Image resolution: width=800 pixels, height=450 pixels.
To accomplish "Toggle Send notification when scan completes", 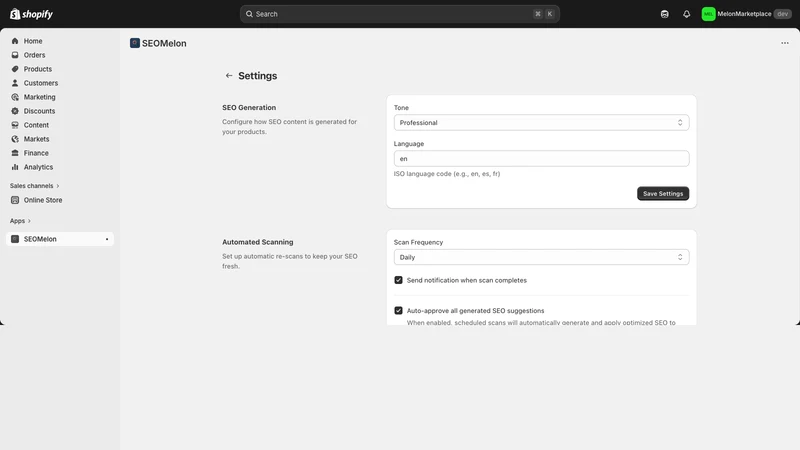I will [x=398, y=280].
